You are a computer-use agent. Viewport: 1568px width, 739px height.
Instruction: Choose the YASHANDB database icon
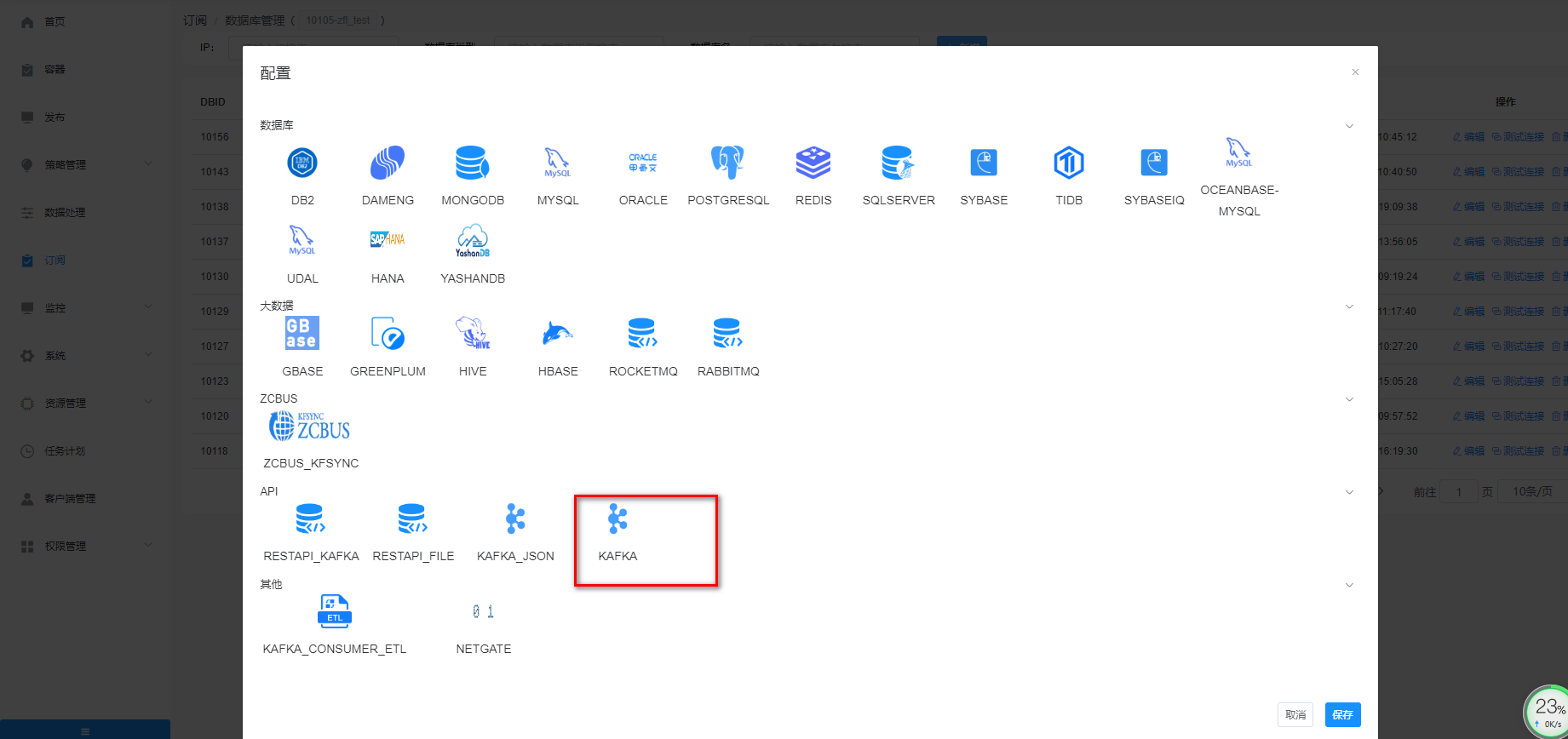pyautogui.click(x=473, y=241)
